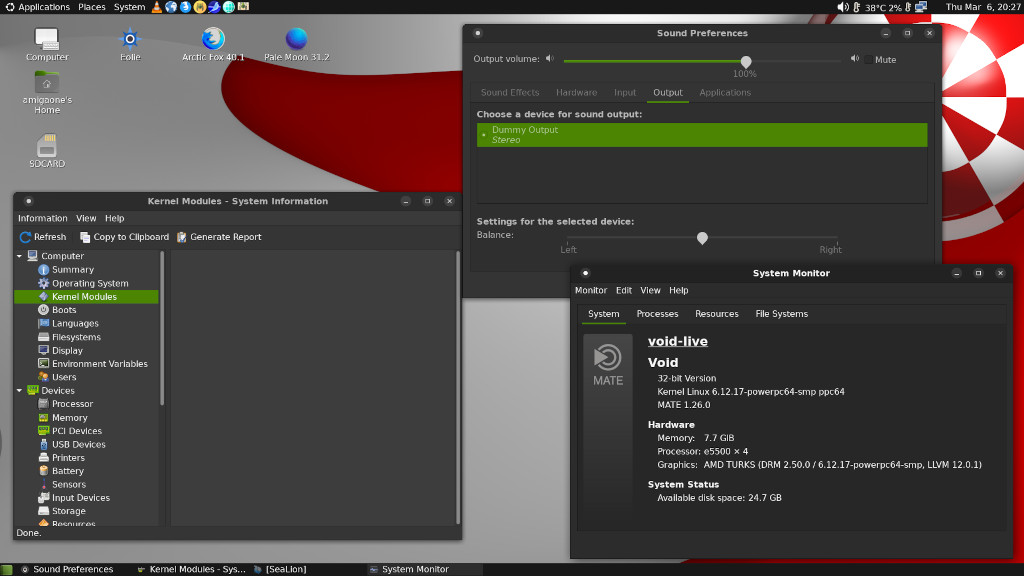Click the network connection tray icon

pyautogui.click(x=921, y=7)
